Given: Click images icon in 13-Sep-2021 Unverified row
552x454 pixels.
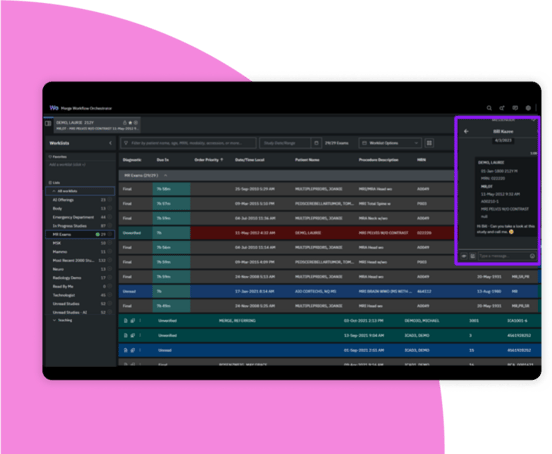Looking at the screenshot, I should [x=133, y=335].
